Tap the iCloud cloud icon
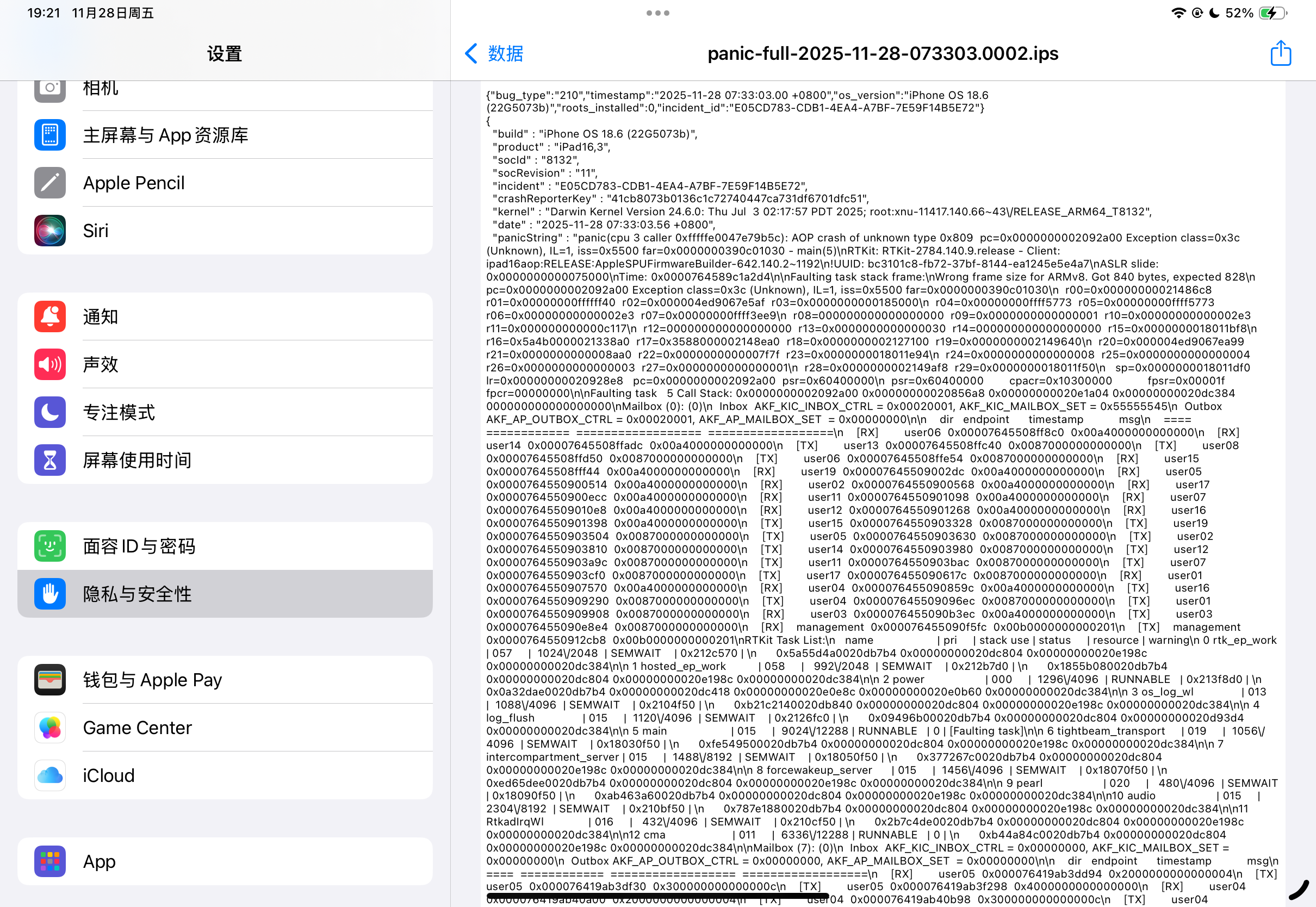 [x=50, y=775]
